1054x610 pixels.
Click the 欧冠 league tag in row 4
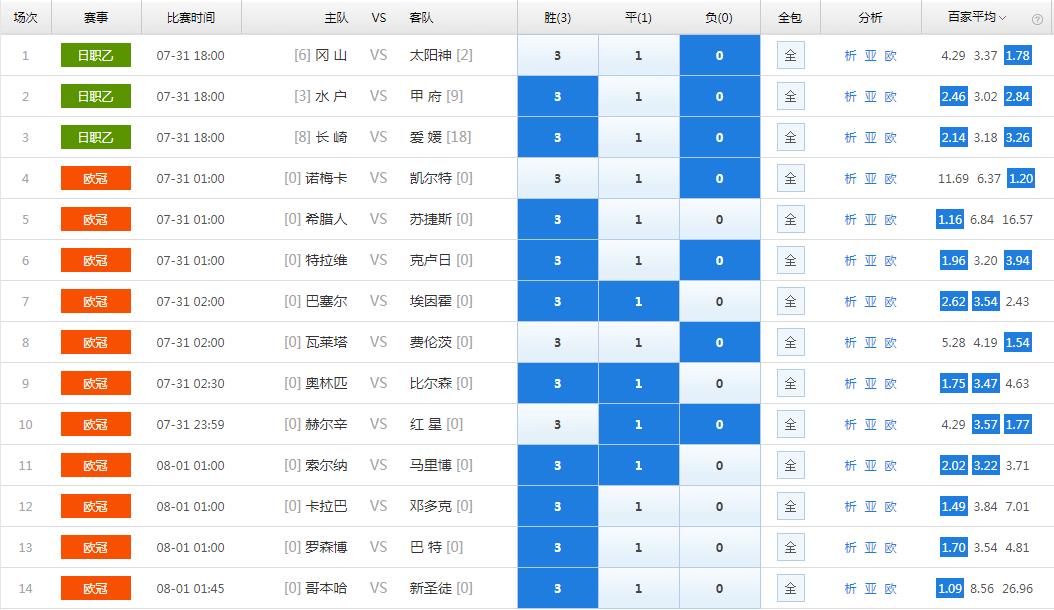tap(95, 178)
